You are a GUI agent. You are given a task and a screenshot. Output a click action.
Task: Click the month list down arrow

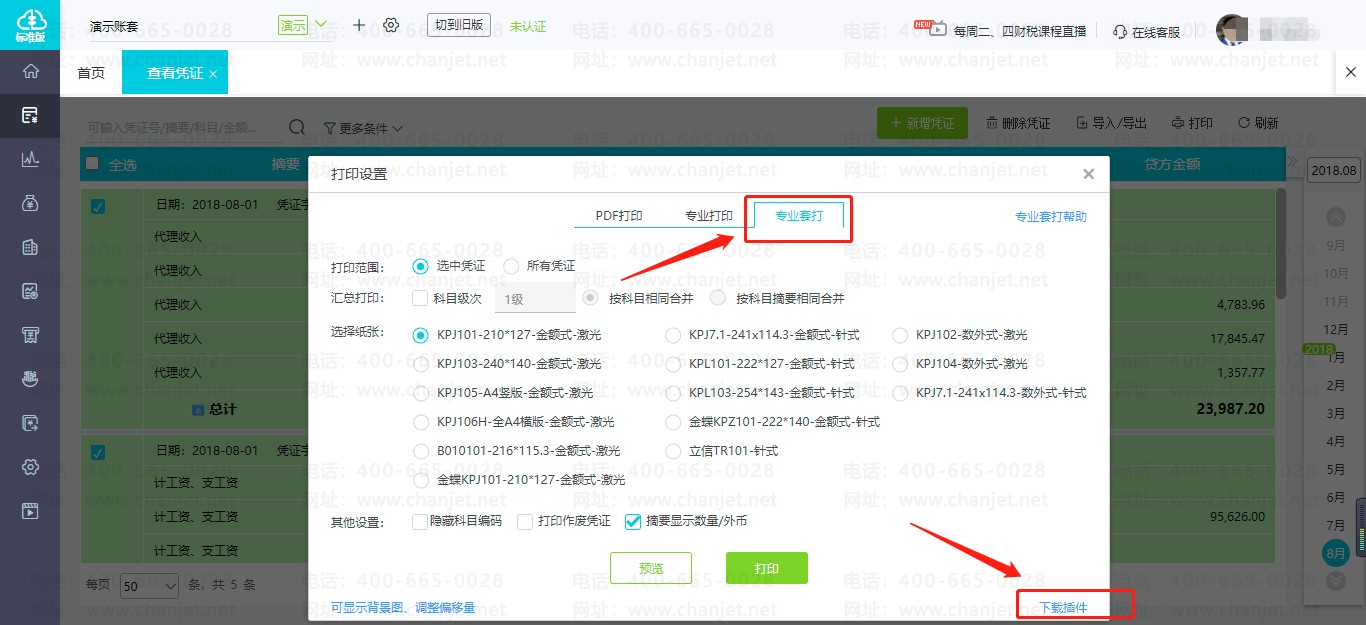click(x=1335, y=581)
